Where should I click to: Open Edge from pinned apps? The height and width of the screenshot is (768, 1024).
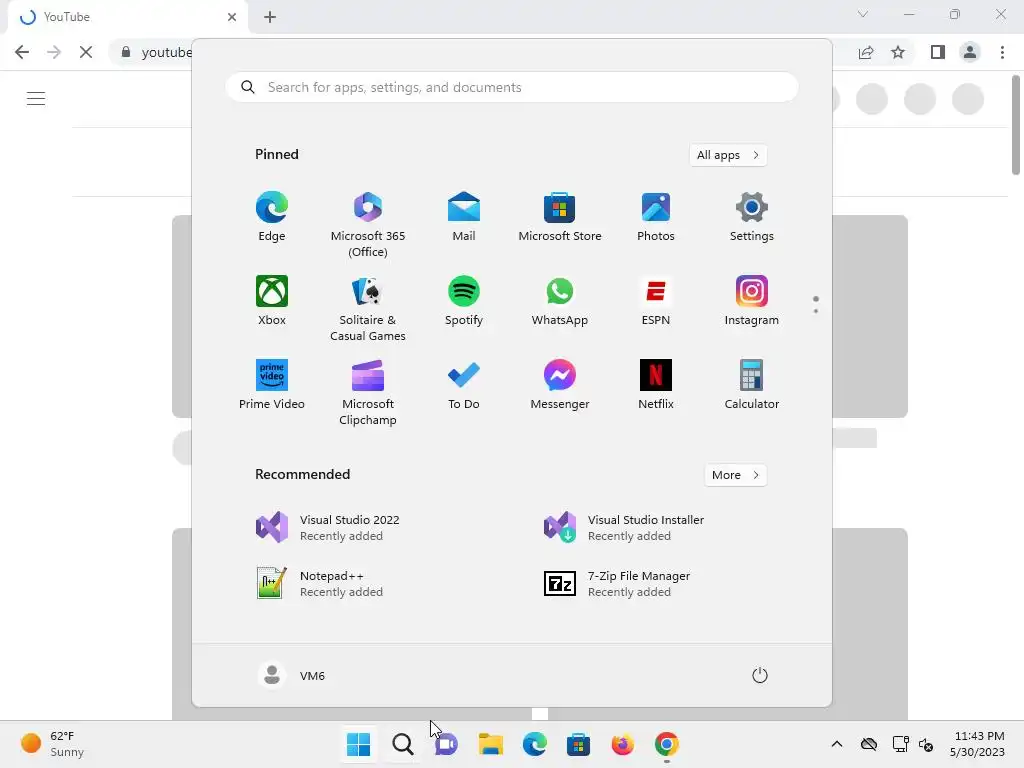point(272,217)
